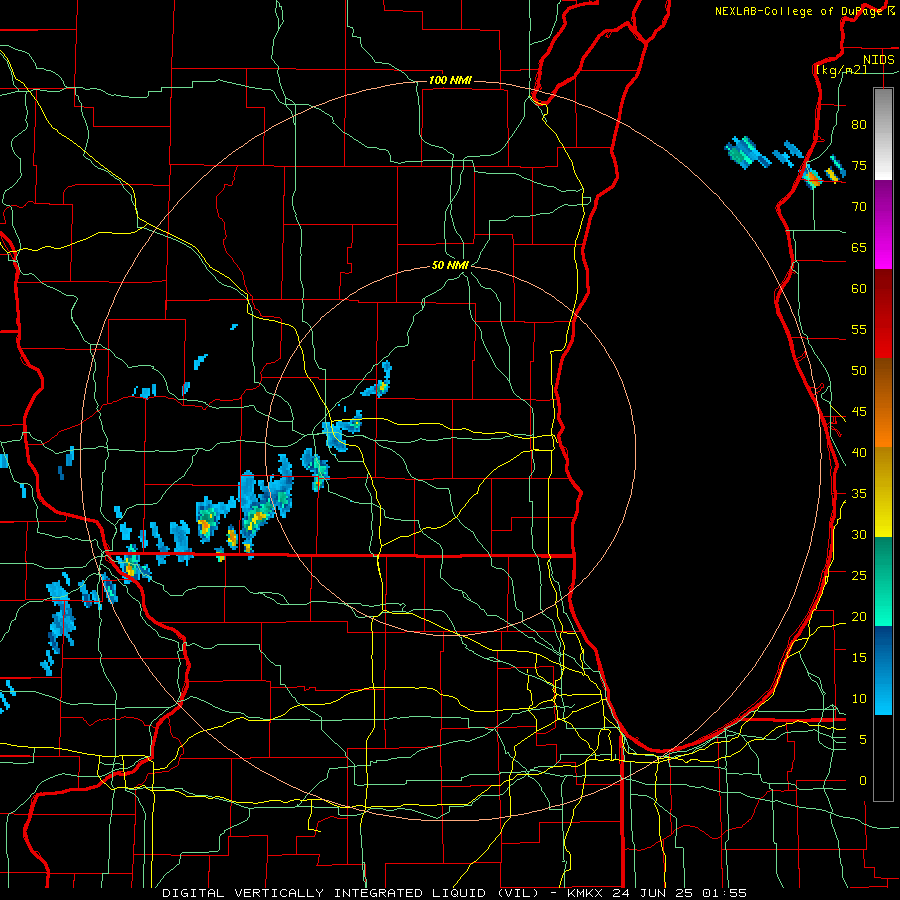Screen dimensions: 900x900
Task: Select the 80 value on the color scale
Action: tap(859, 125)
